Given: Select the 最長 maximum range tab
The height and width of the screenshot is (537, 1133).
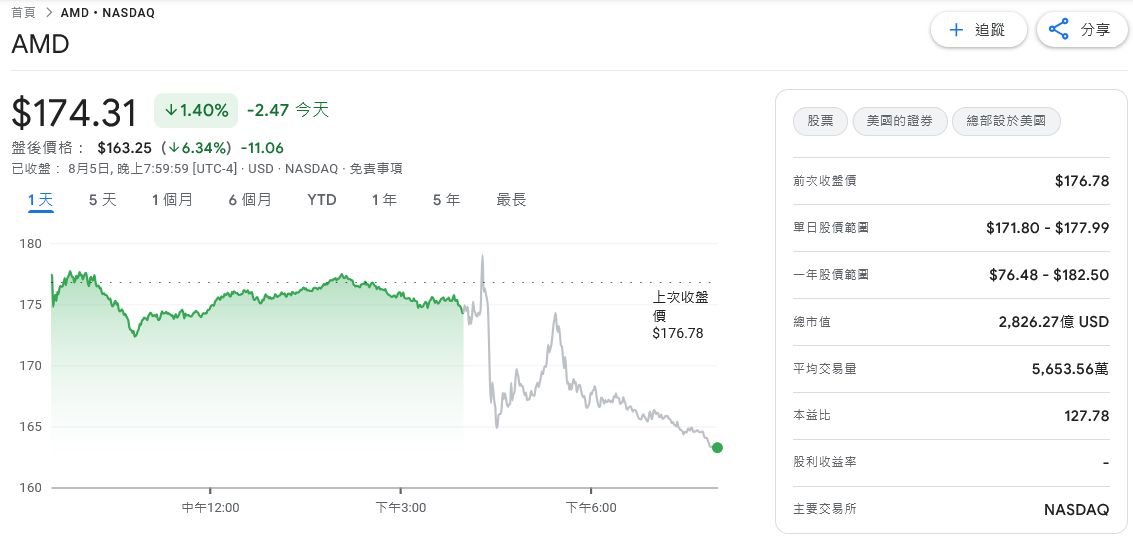Looking at the screenshot, I should click(511, 200).
